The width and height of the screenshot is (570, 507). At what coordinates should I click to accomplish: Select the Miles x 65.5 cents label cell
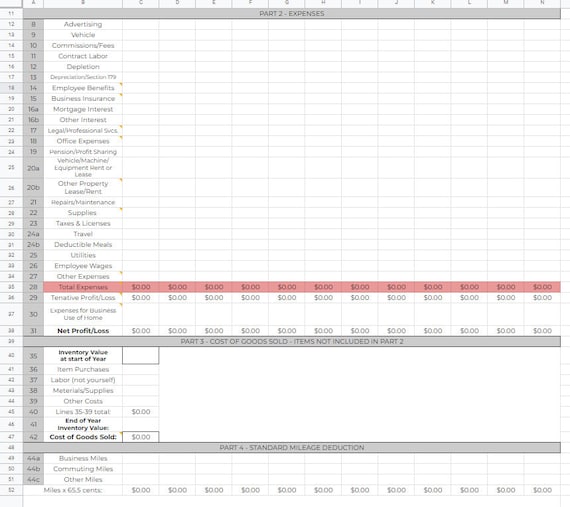coord(73,490)
